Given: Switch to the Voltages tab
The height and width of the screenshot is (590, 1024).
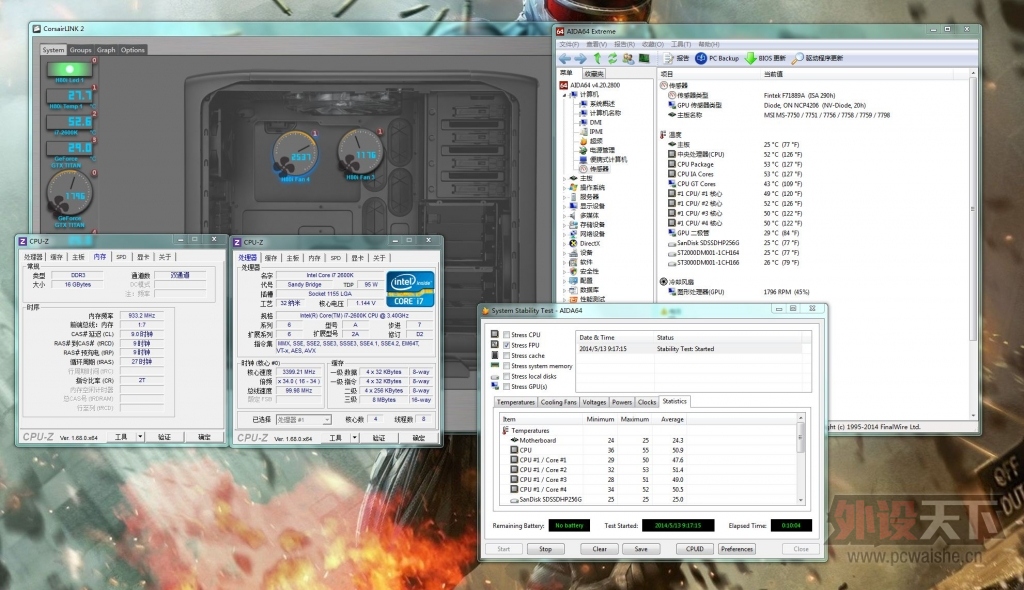Looking at the screenshot, I should click(x=594, y=402).
